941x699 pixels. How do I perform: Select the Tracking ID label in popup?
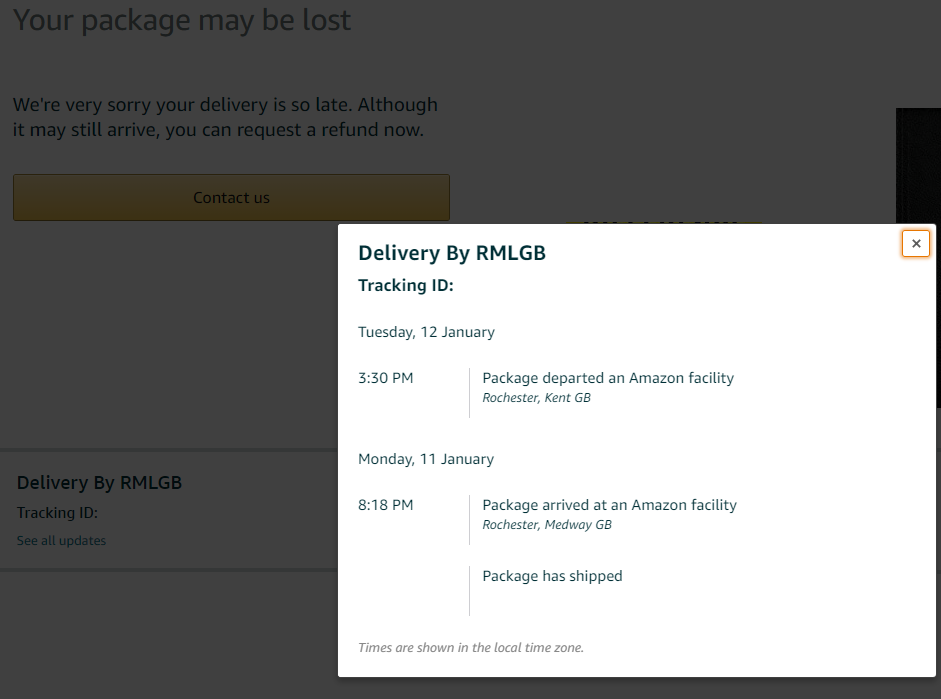(x=406, y=285)
